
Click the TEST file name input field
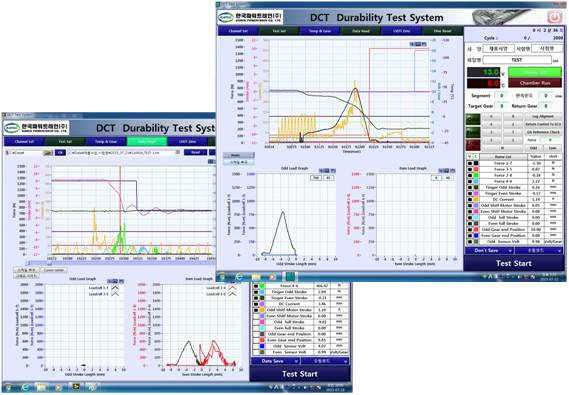pos(517,60)
